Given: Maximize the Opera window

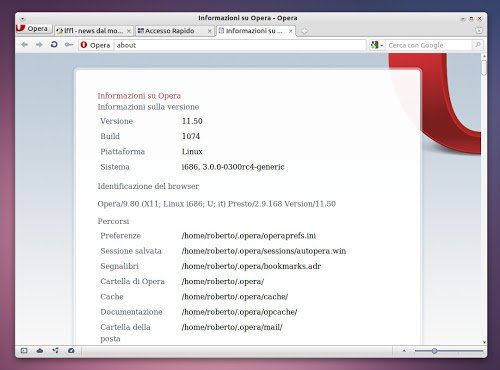Looking at the screenshot, I should coord(471,19).
